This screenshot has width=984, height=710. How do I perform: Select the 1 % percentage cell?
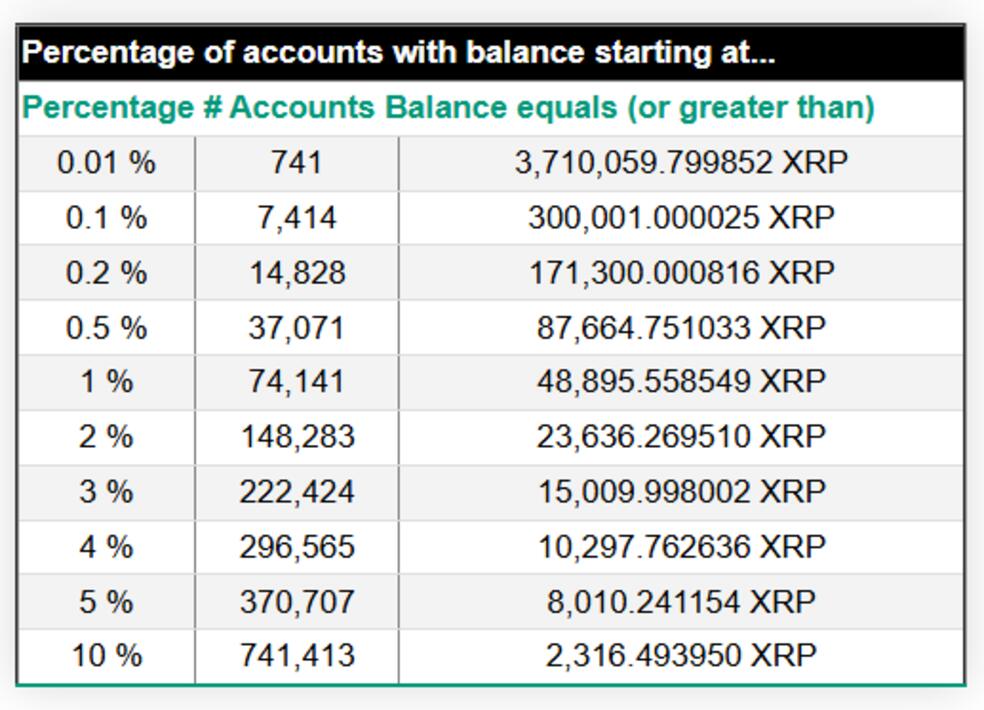tap(106, 382)
